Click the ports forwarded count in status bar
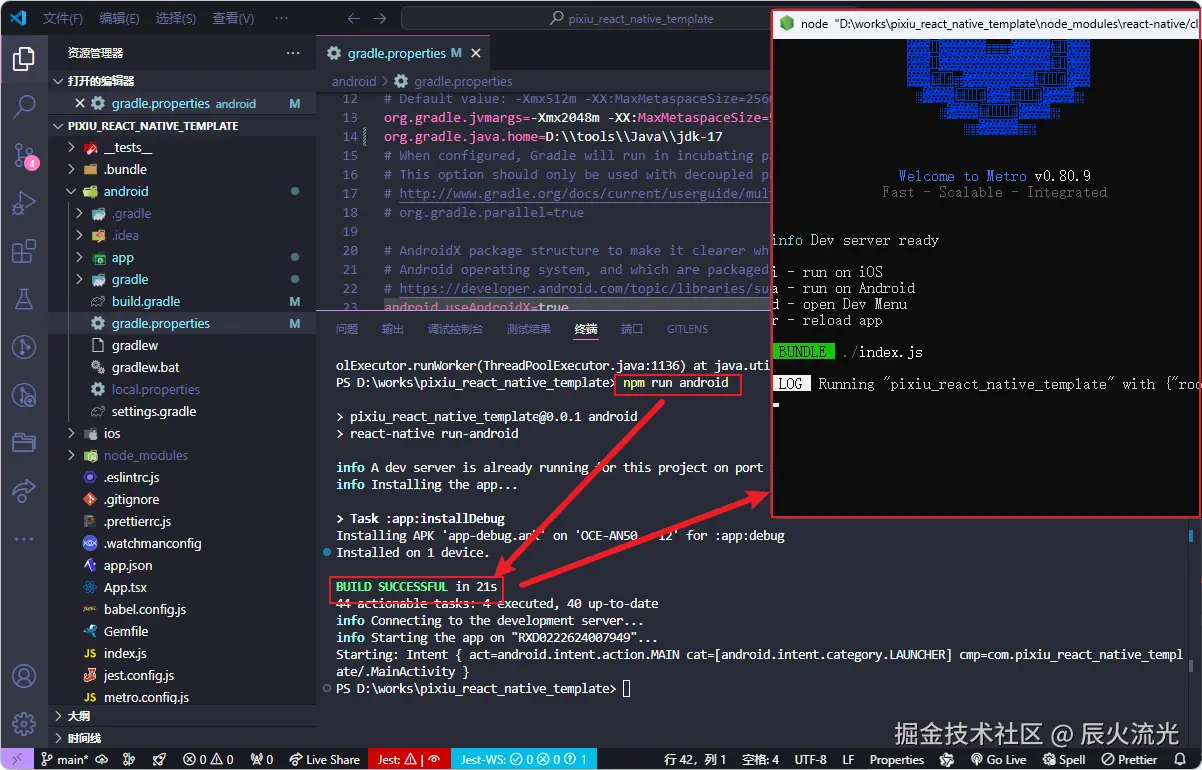 tap(262, 759)
